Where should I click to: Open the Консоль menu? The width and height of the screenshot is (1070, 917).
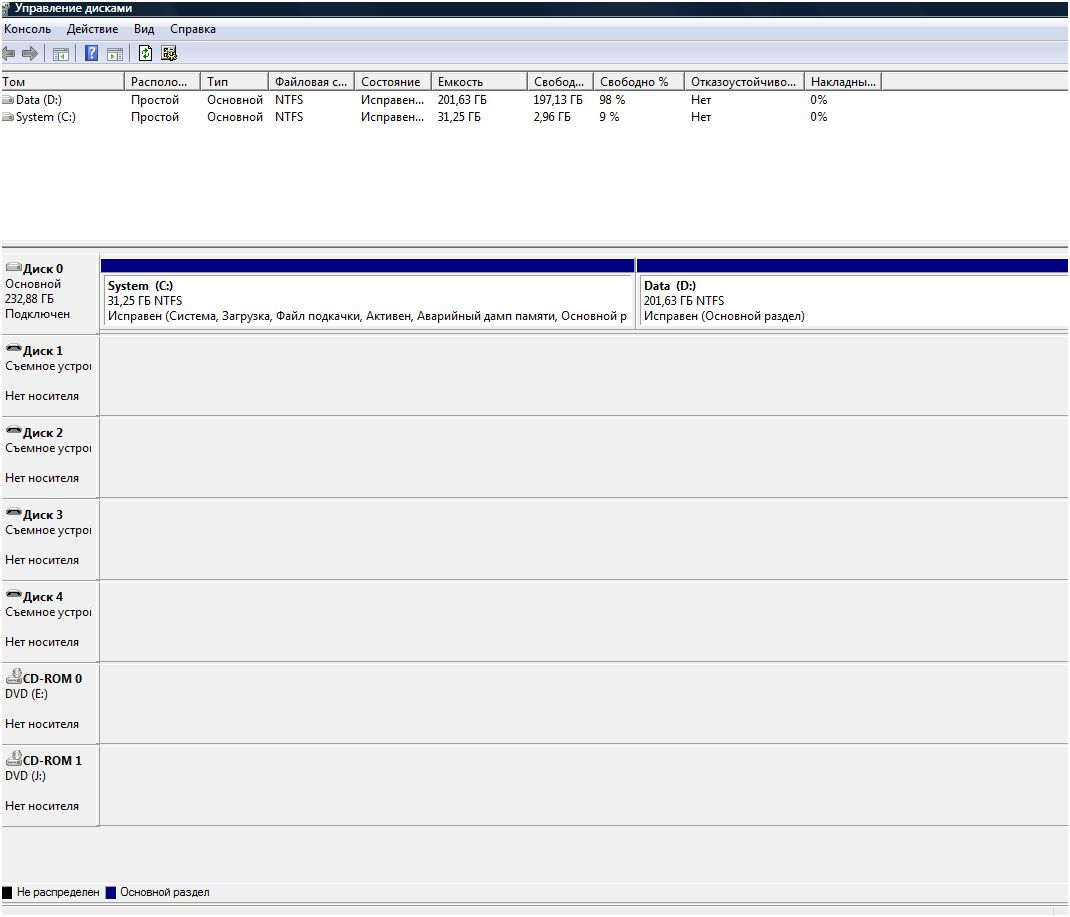27,29
